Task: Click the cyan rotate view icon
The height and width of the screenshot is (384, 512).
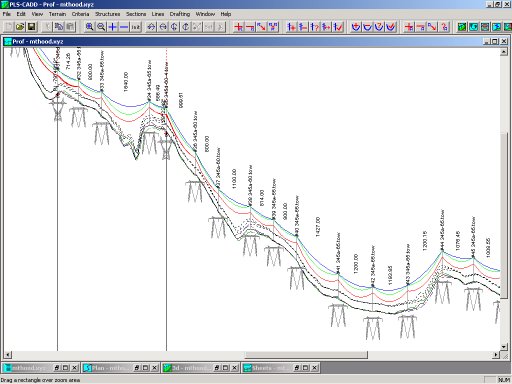Action: [x=474, y=27]
